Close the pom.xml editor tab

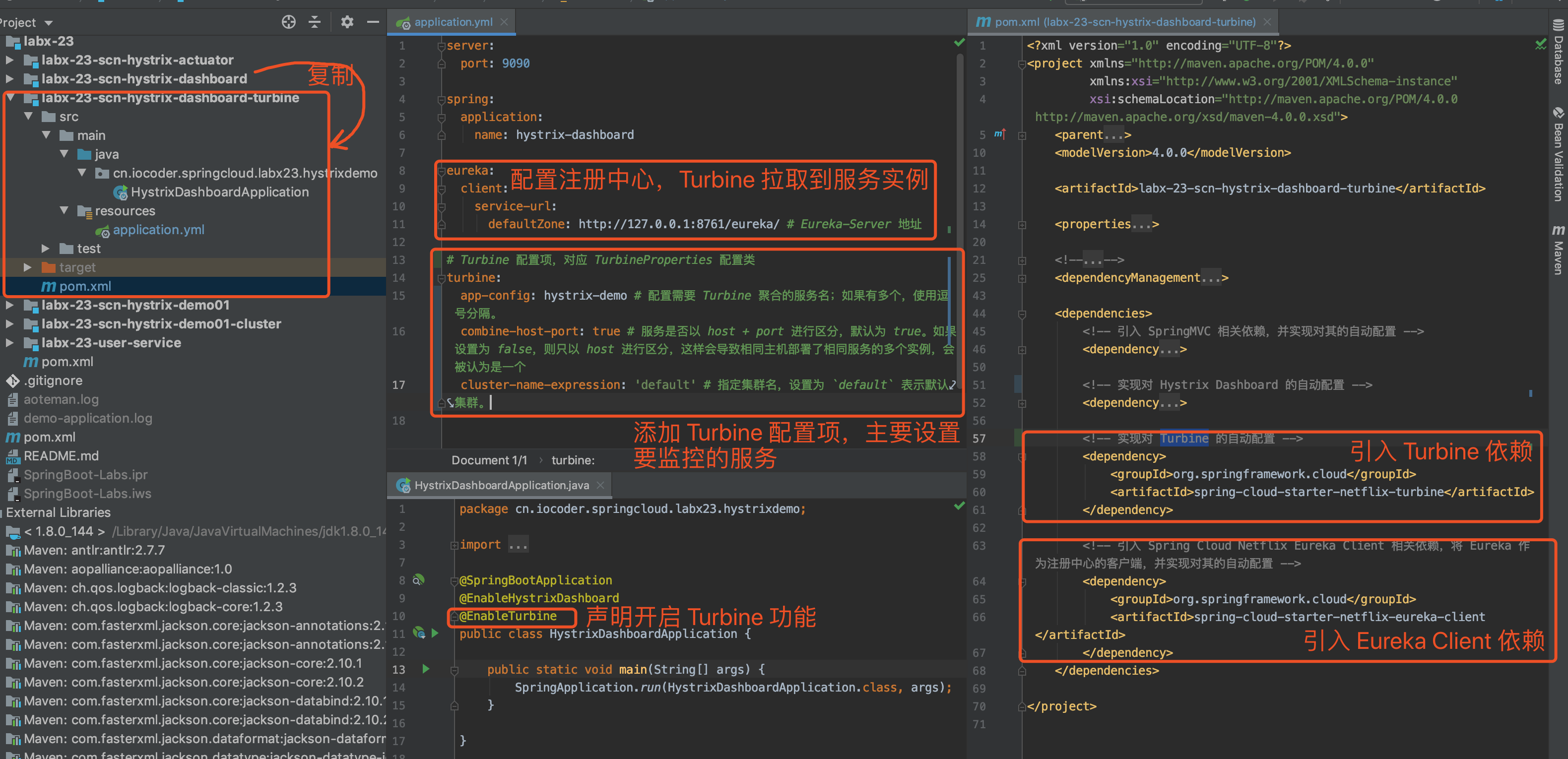tap(1267, 22)
